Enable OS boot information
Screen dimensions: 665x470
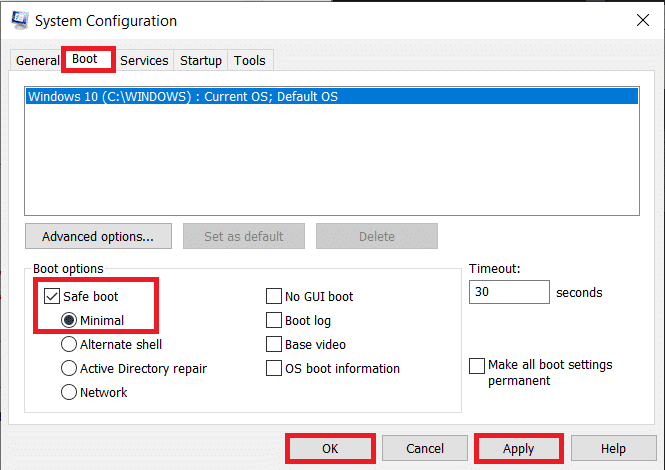[274, 369]
